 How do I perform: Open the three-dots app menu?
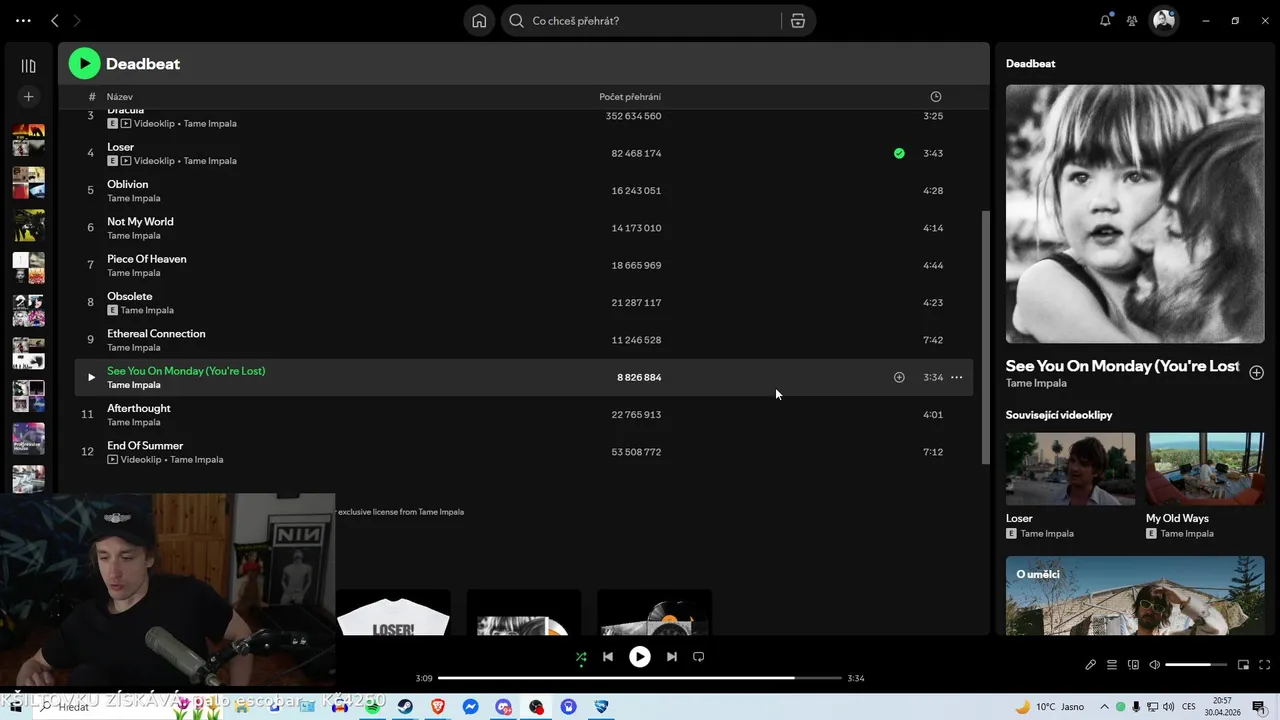coord(23,20)
